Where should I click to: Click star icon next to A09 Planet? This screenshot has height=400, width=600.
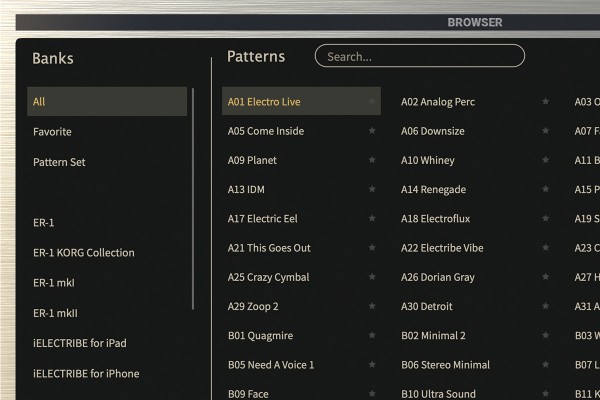372,160
